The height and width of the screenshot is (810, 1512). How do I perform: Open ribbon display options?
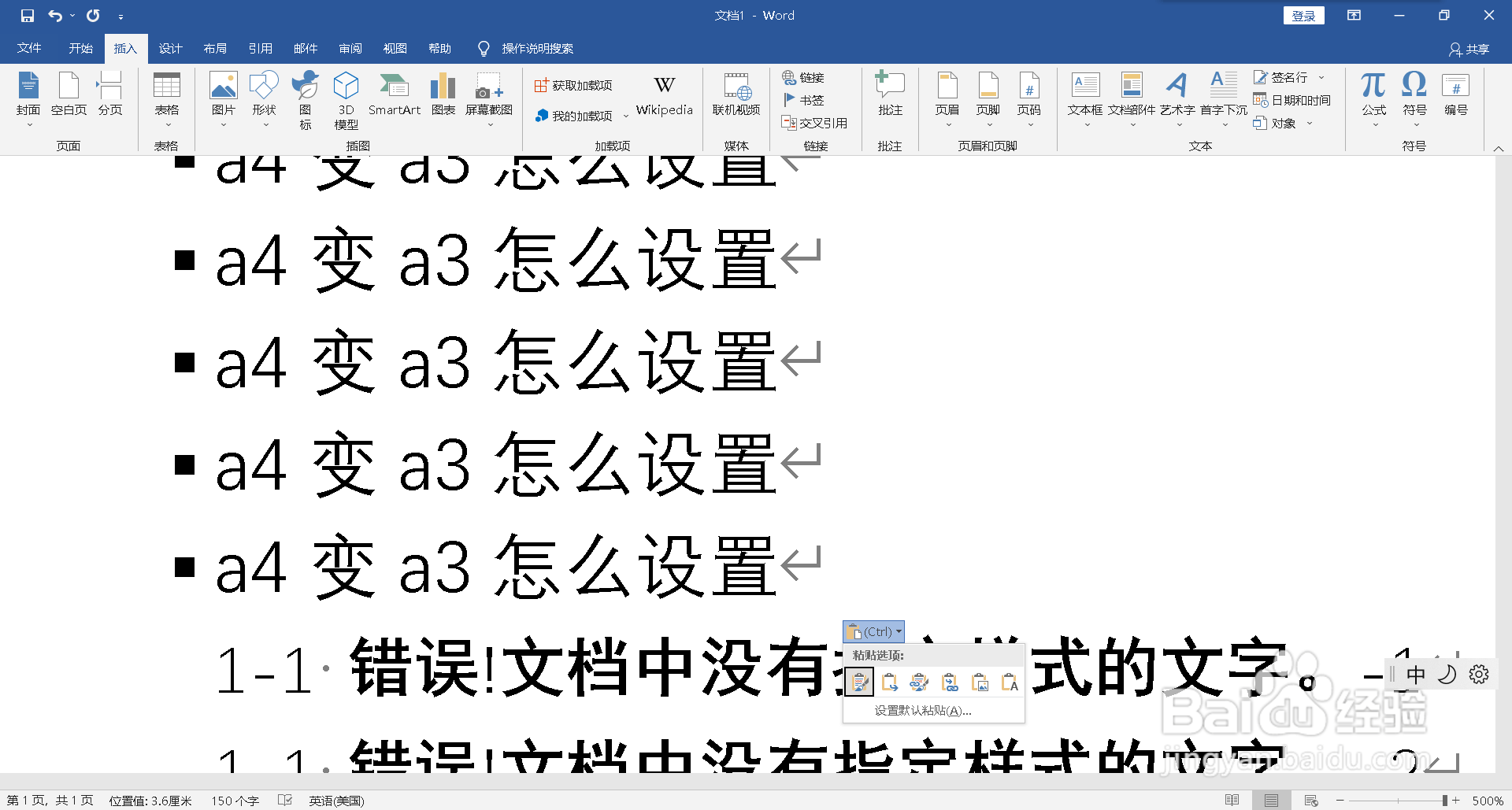click(1354, 16)
